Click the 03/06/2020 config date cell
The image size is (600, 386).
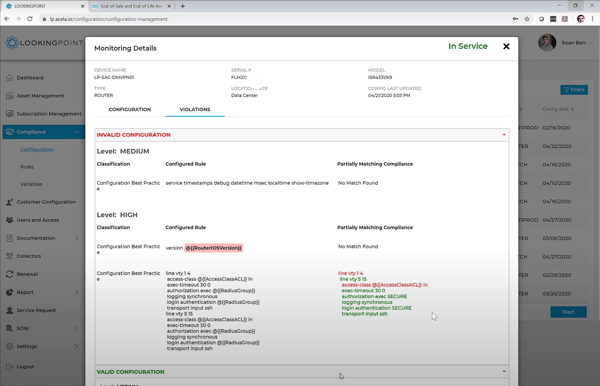(x=557, y=238)
